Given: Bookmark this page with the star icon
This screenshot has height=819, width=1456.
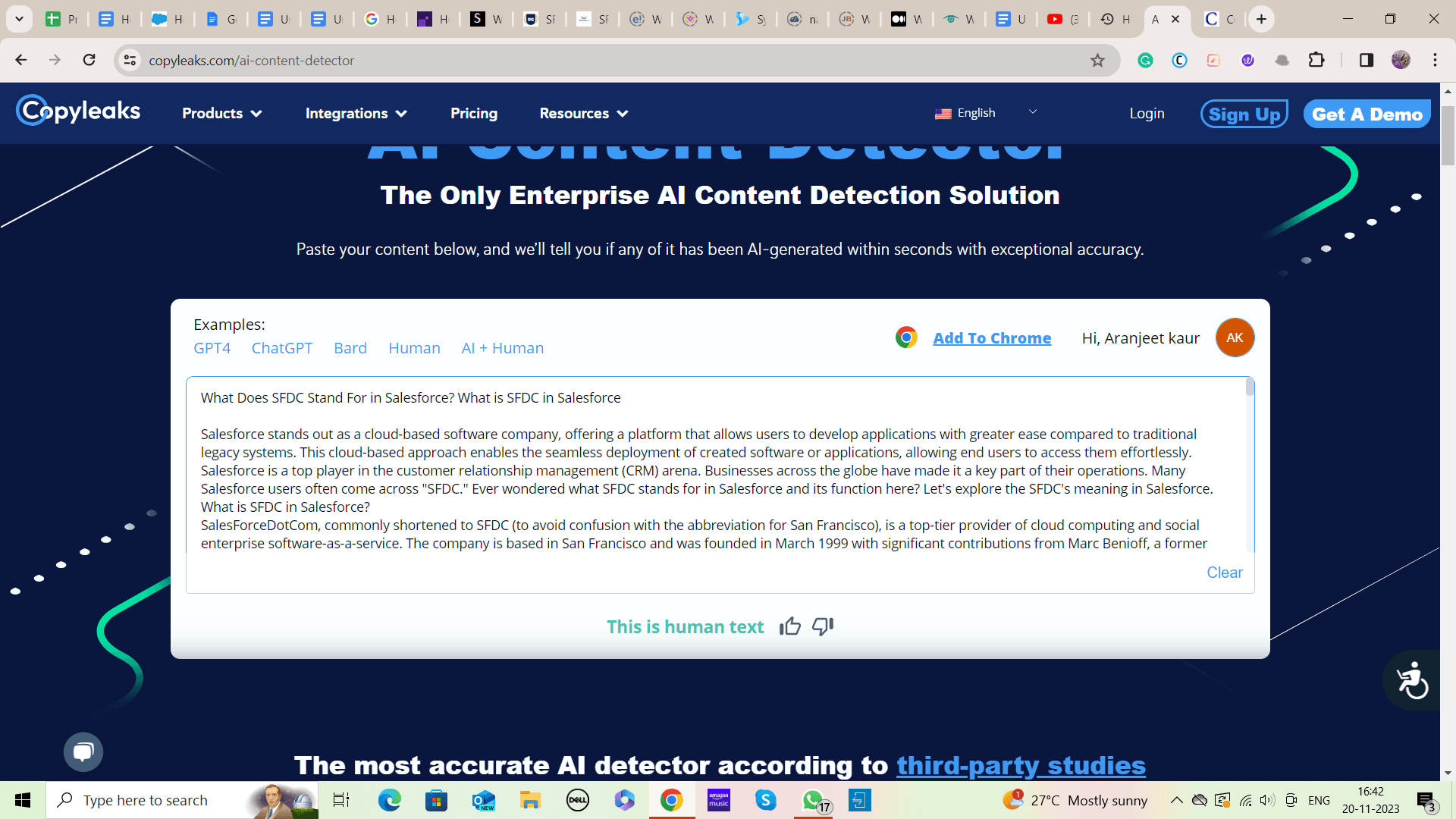Looking at the screenshot, I should tap(1097, 60).
